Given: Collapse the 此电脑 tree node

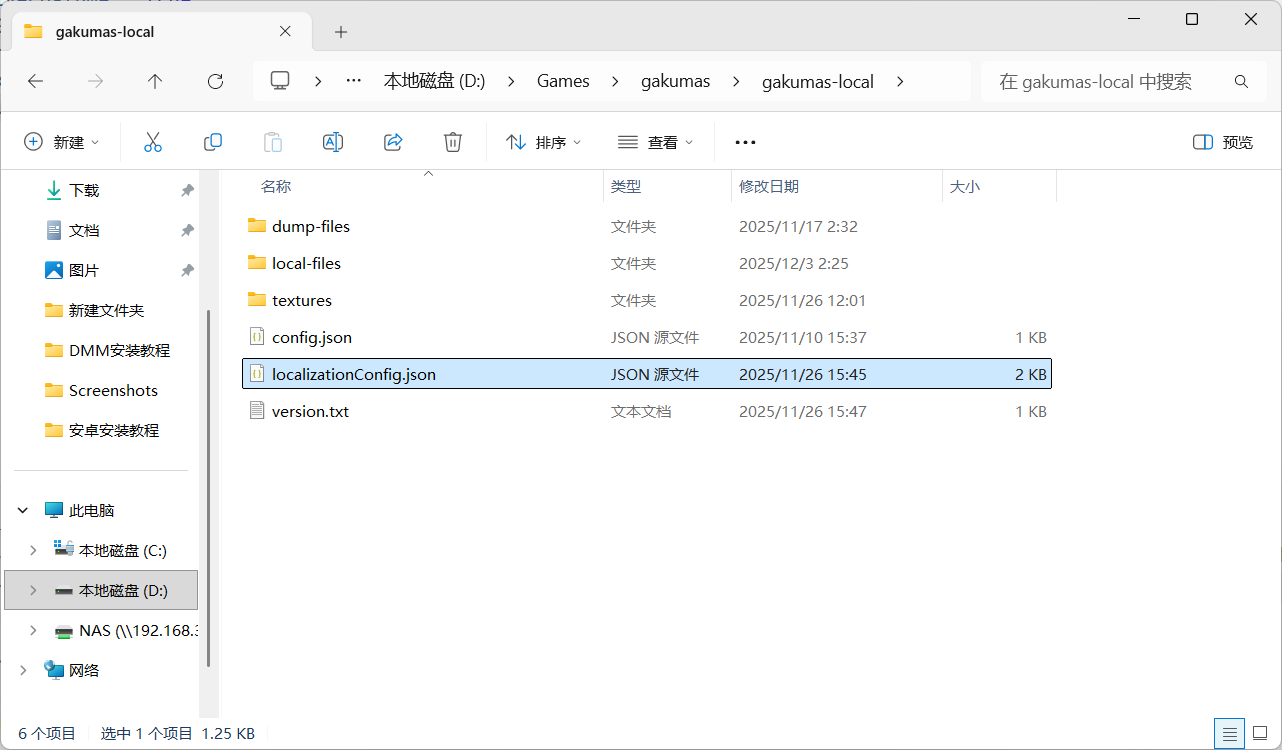Looking at the screenshot, I should click(x=23, y=510).
